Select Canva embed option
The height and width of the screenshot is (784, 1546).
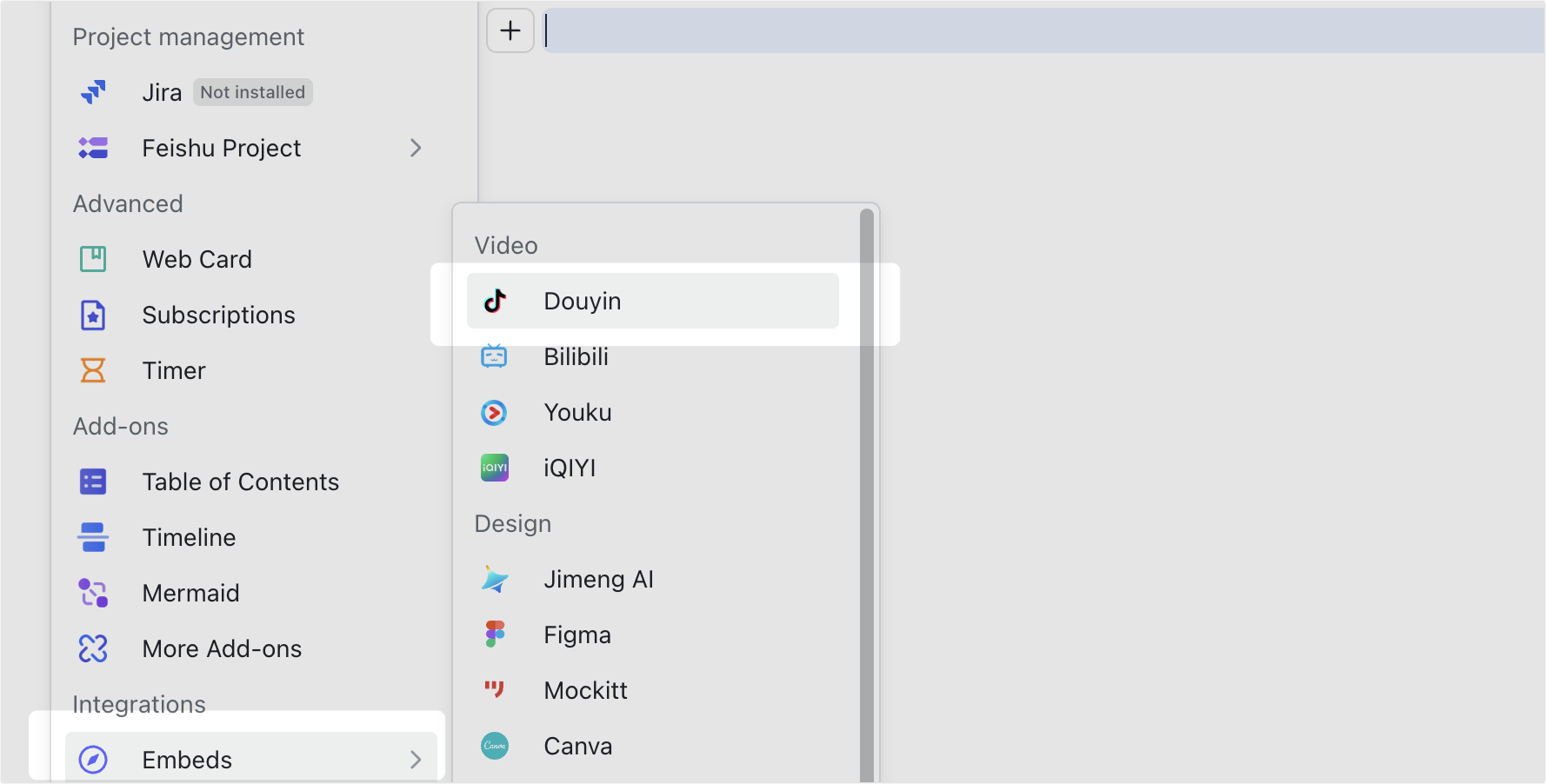653,746
